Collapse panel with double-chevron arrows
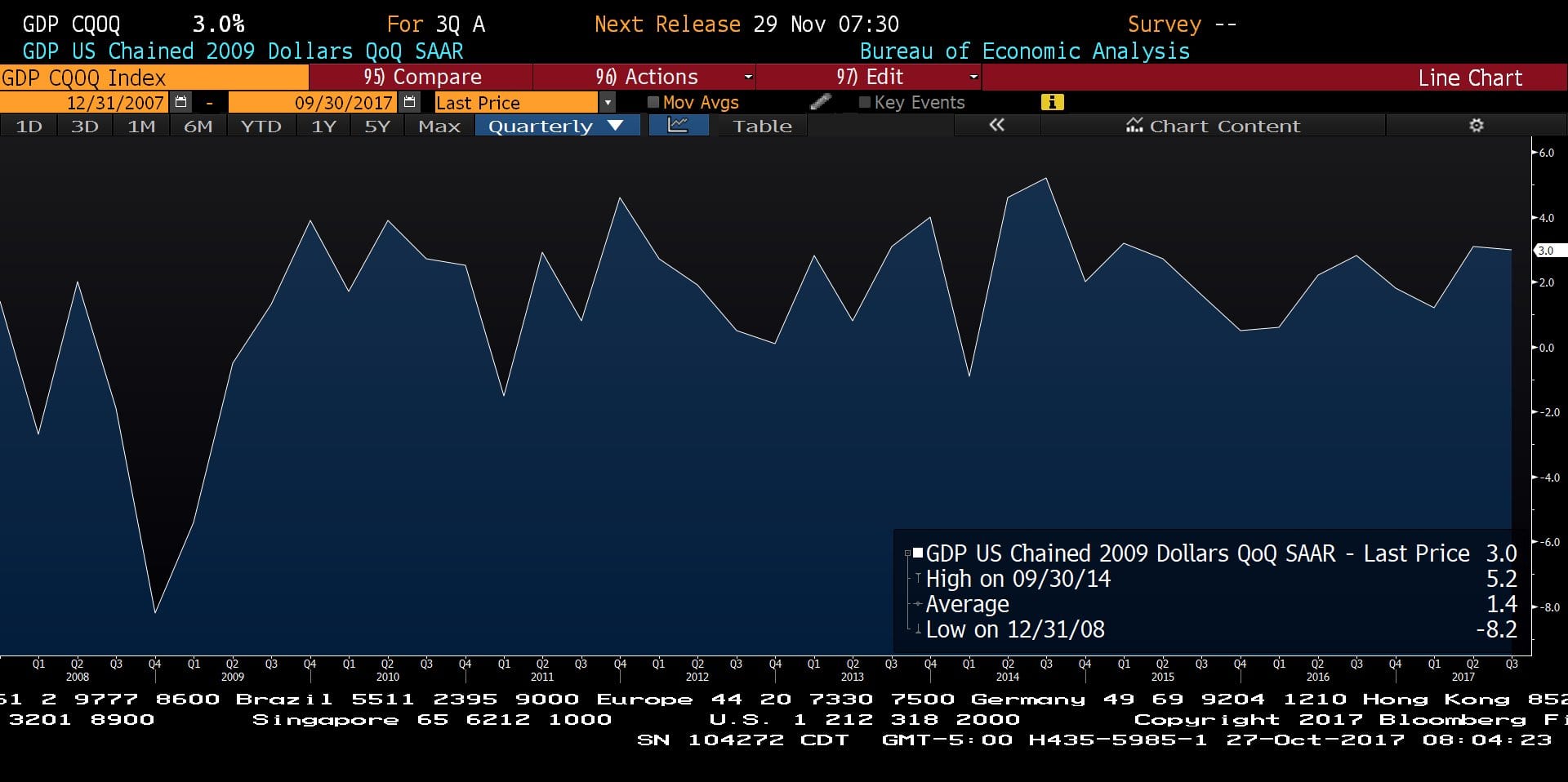The width and height of the screenshot is (1568, 782). tap(996, 126)
